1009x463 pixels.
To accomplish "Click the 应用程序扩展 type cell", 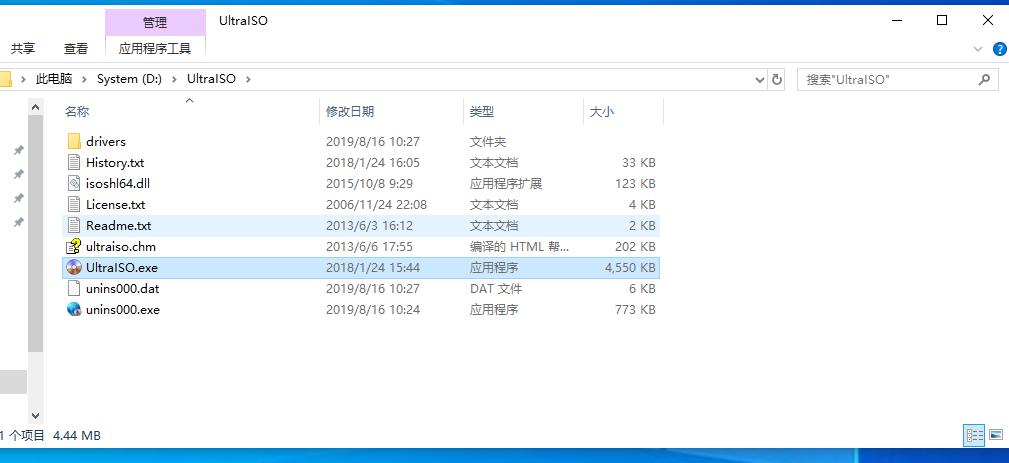I will point(505,183).
